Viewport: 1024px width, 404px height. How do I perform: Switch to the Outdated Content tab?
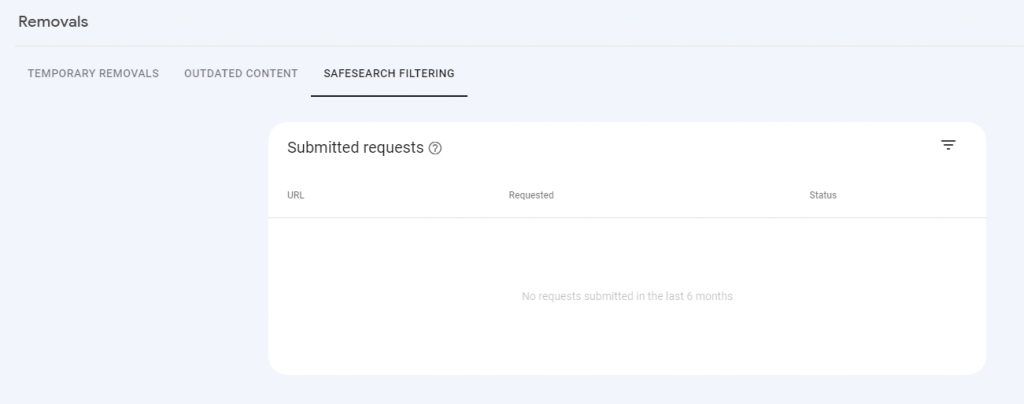(241, 74)
